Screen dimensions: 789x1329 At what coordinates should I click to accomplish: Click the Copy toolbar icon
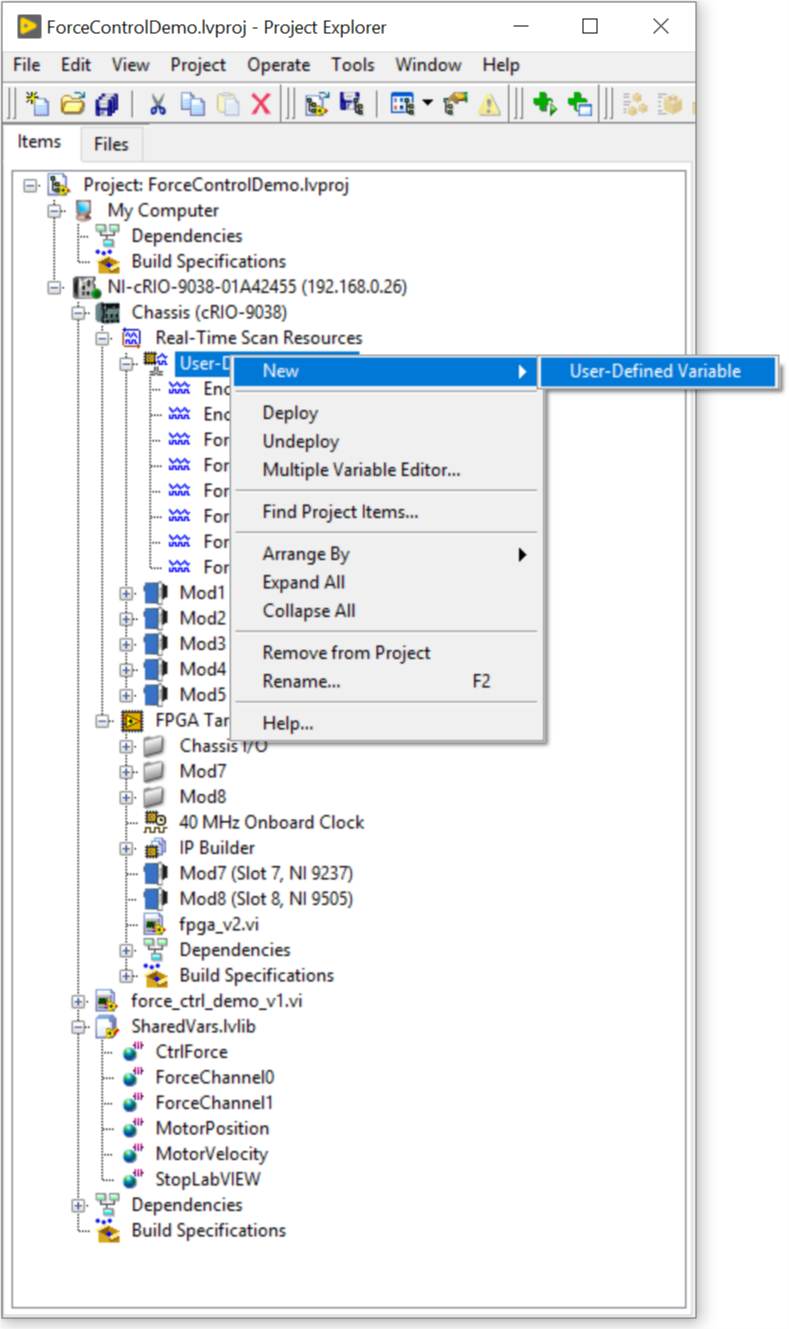(192, 104)
